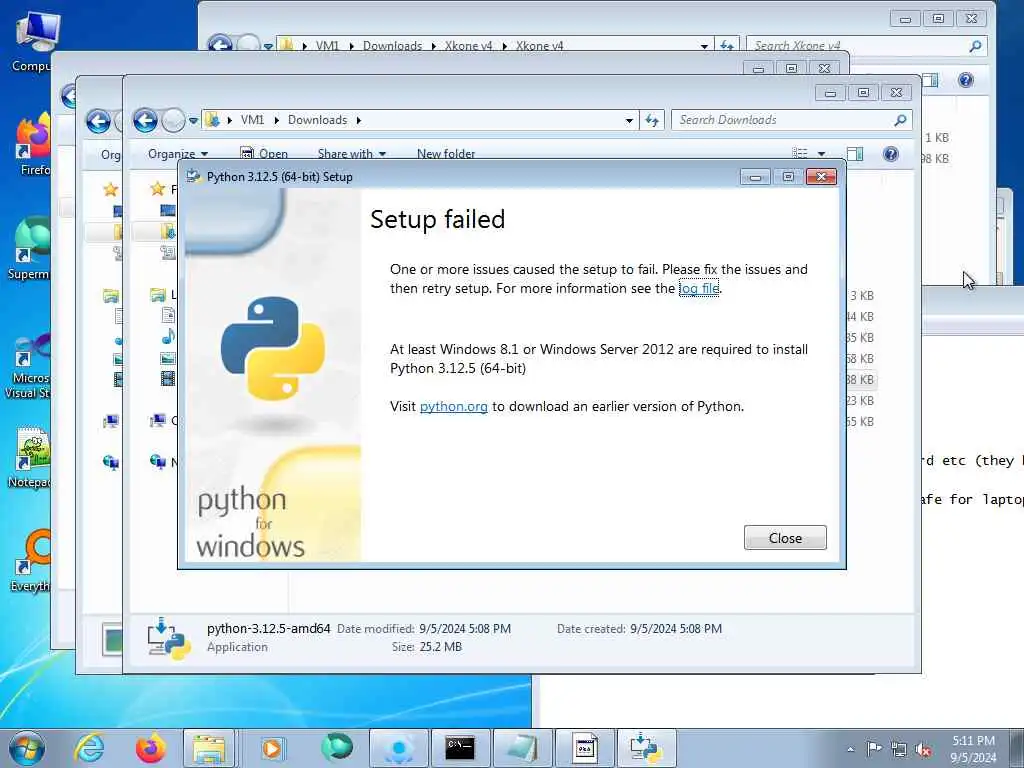Click Open in the explorer toolbar

click(264, 154)
